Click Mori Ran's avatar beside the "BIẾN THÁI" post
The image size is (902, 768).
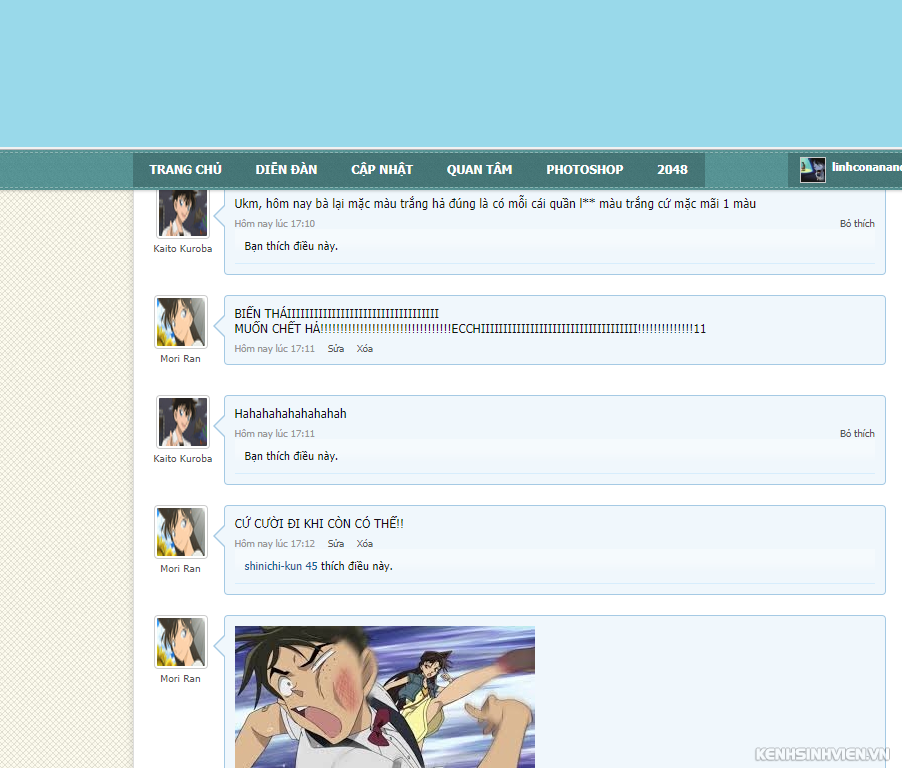(x=181, y=322)
